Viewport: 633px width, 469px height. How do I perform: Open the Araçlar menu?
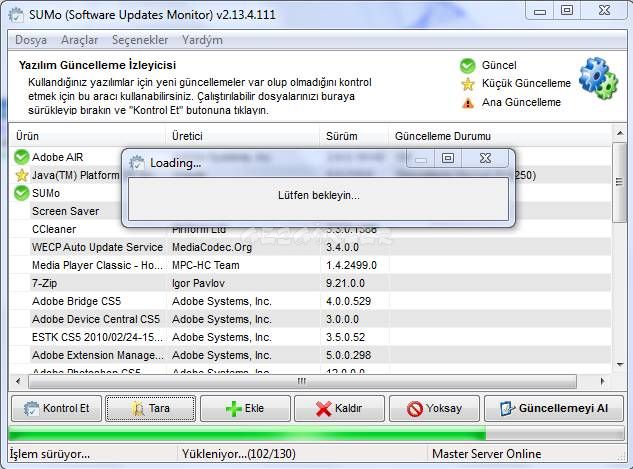pyautogui.click(x=80, y=40)
